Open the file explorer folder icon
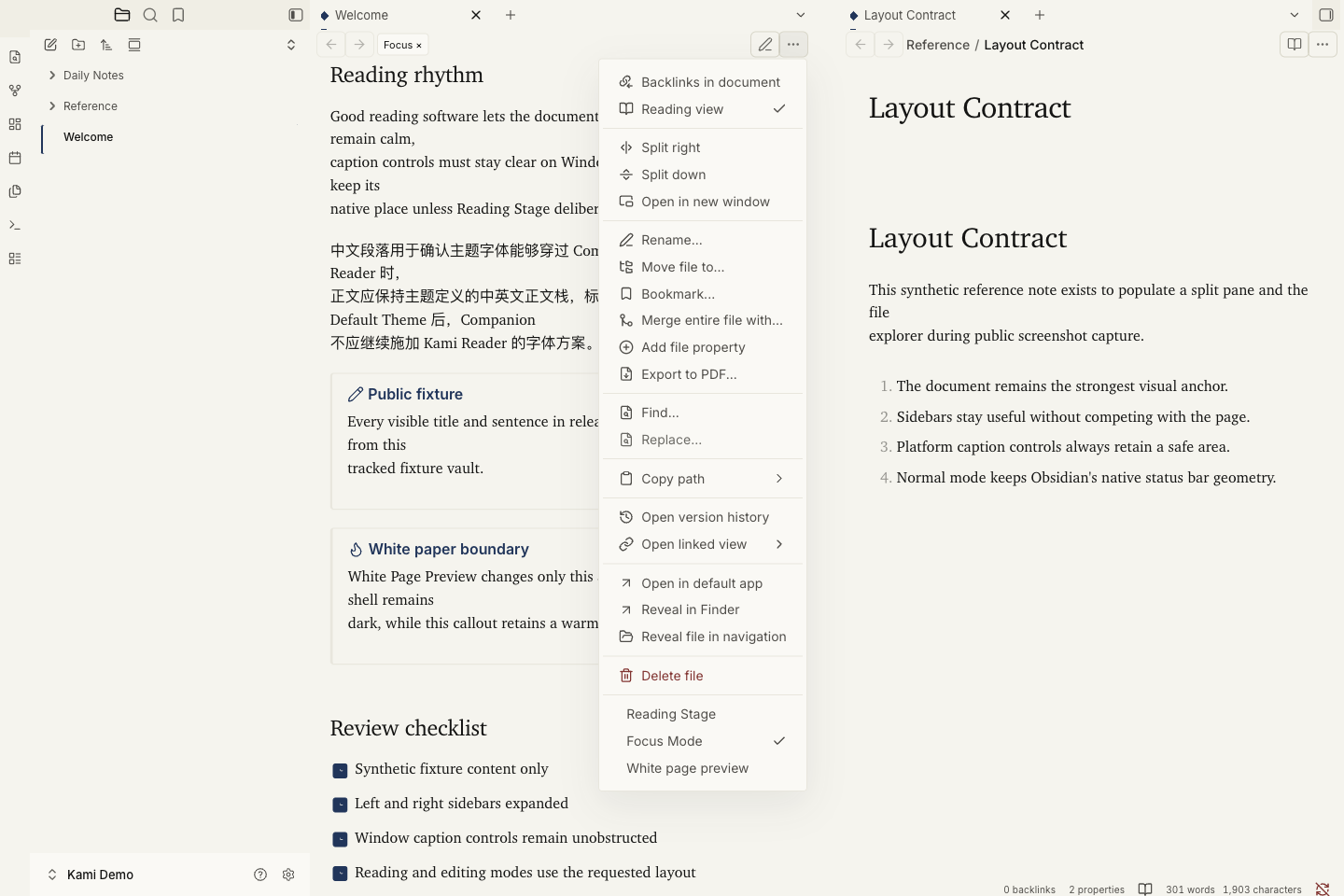The height and width of the screenshot is (896, 1344). pos(122,15)
